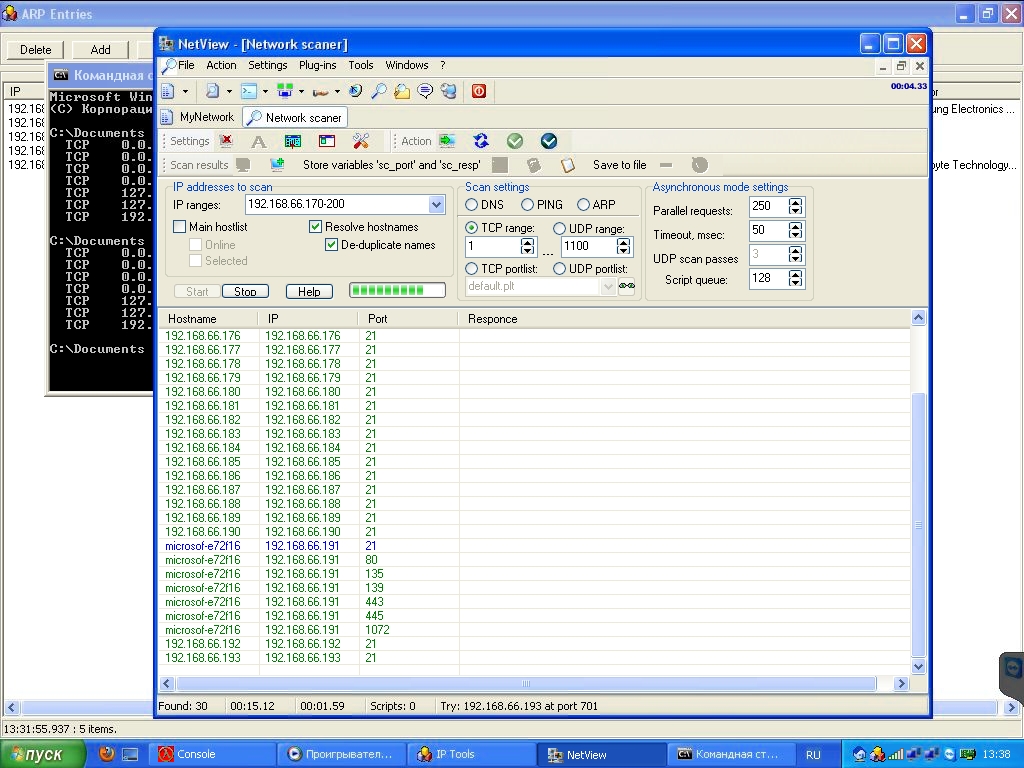Click the blue refresh arrows Action icon
The image size is (1024, 768).
[x=481, y=140]
